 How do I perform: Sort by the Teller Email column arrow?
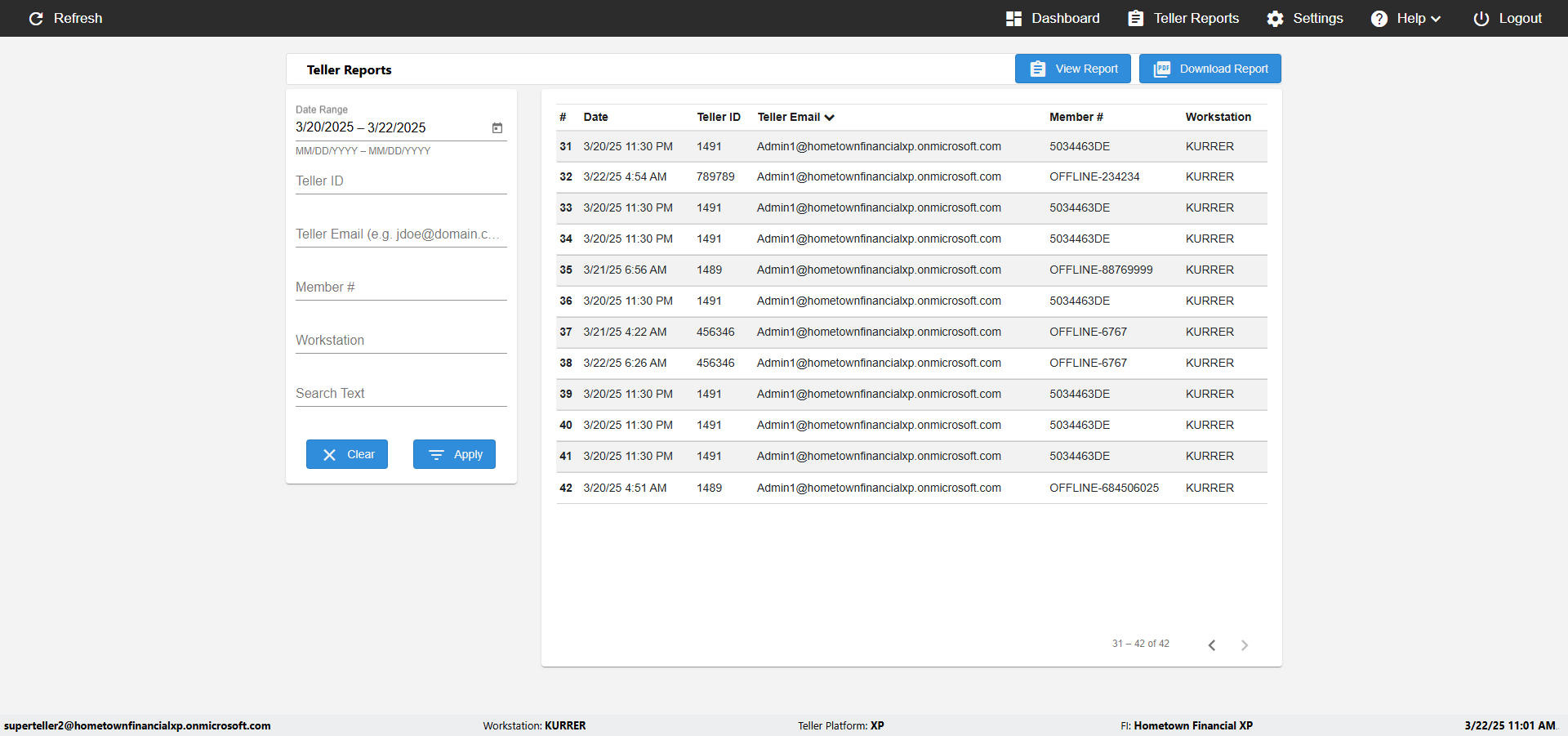coord(830,117)
